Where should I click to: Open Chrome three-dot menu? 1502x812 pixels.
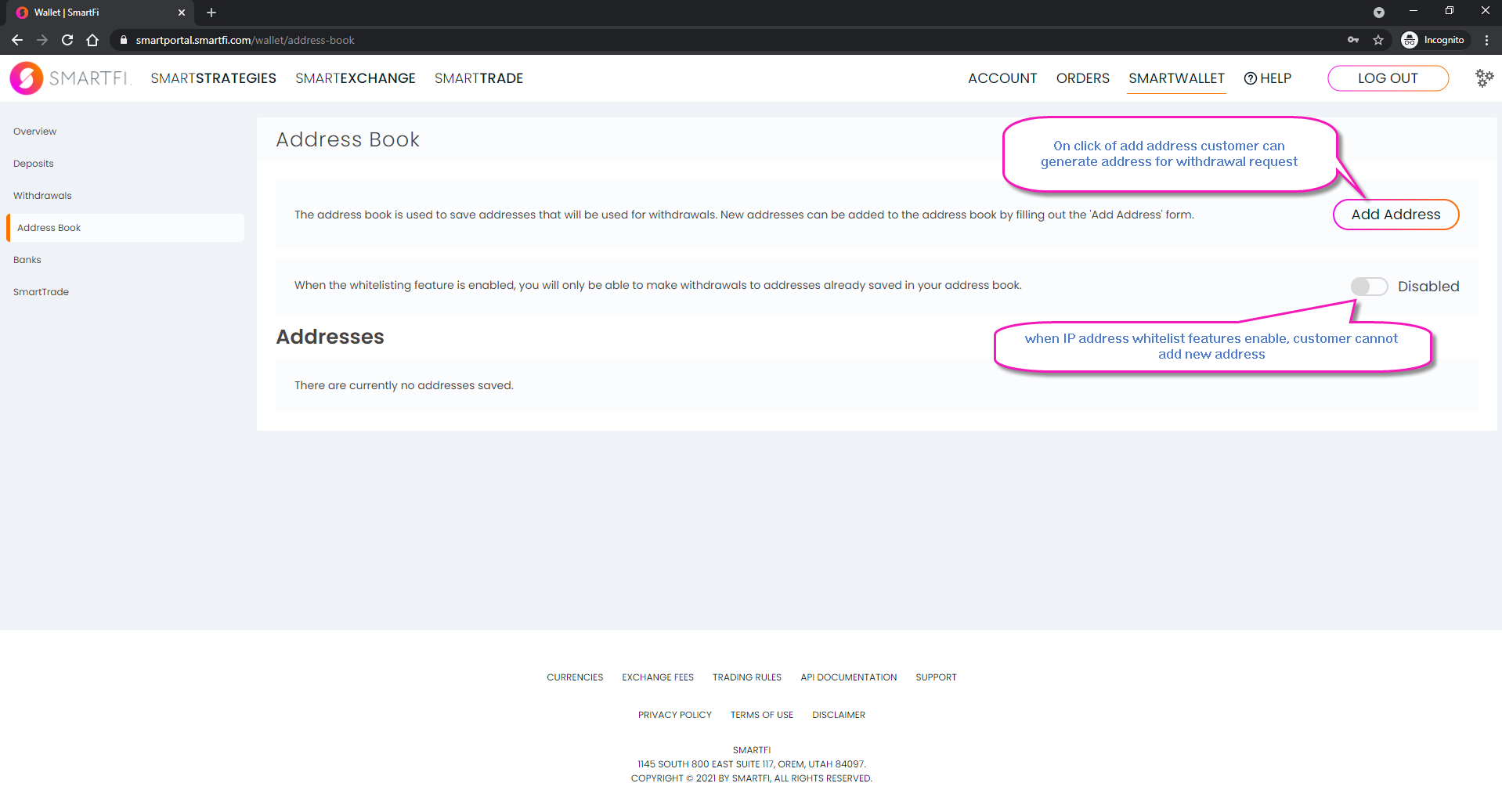pos(1486,40)
